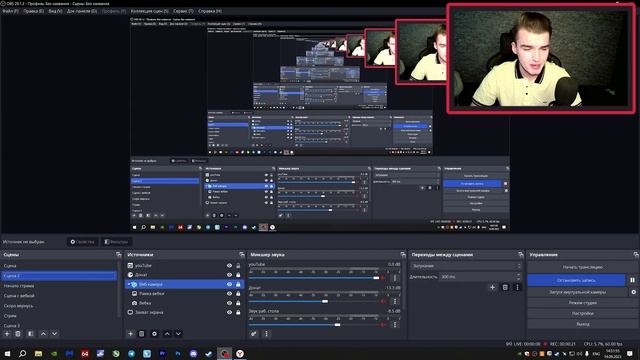The image size is (640, 360).
Task: Add a new source with plus icon
Action: (130, 334)
